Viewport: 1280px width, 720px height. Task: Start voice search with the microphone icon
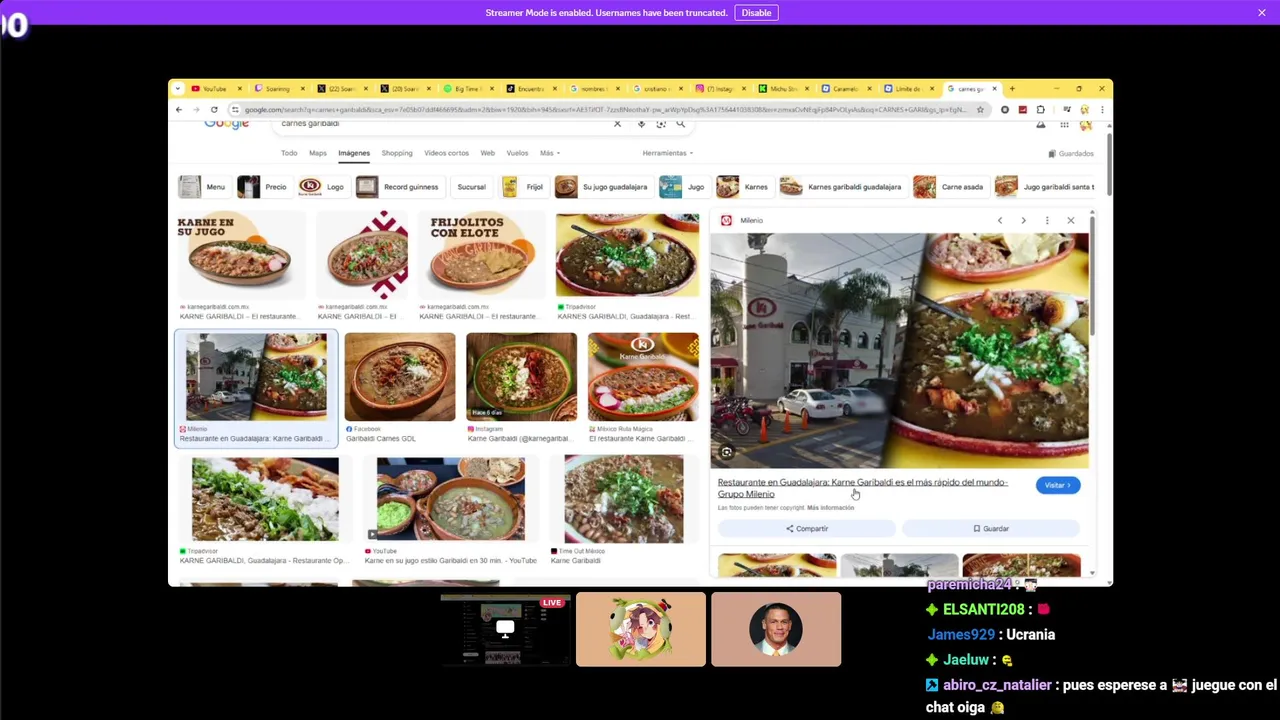[x=641, y=124]
